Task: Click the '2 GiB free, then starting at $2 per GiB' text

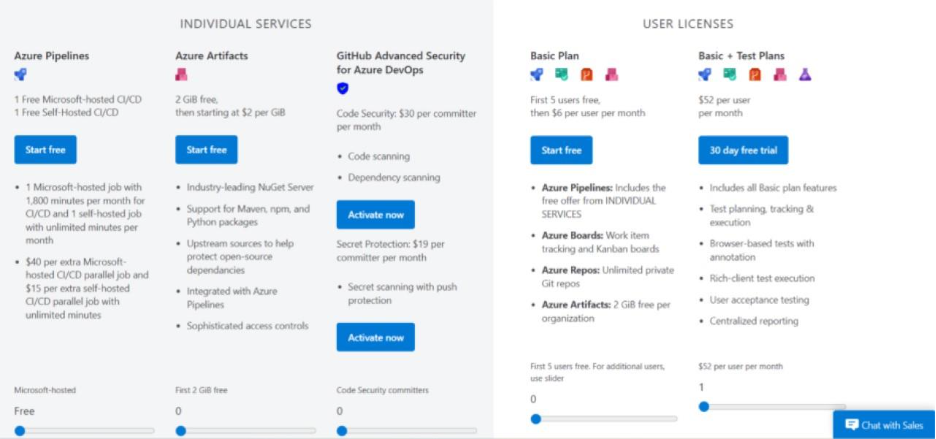Action: coord(230,106)
